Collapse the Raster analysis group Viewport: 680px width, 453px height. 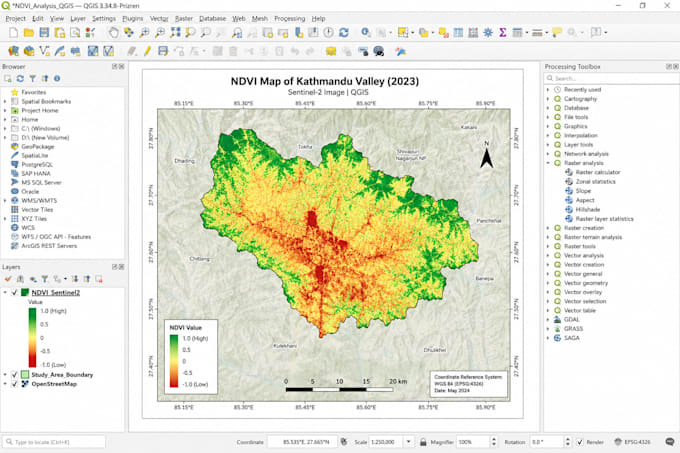click(548, 163)
